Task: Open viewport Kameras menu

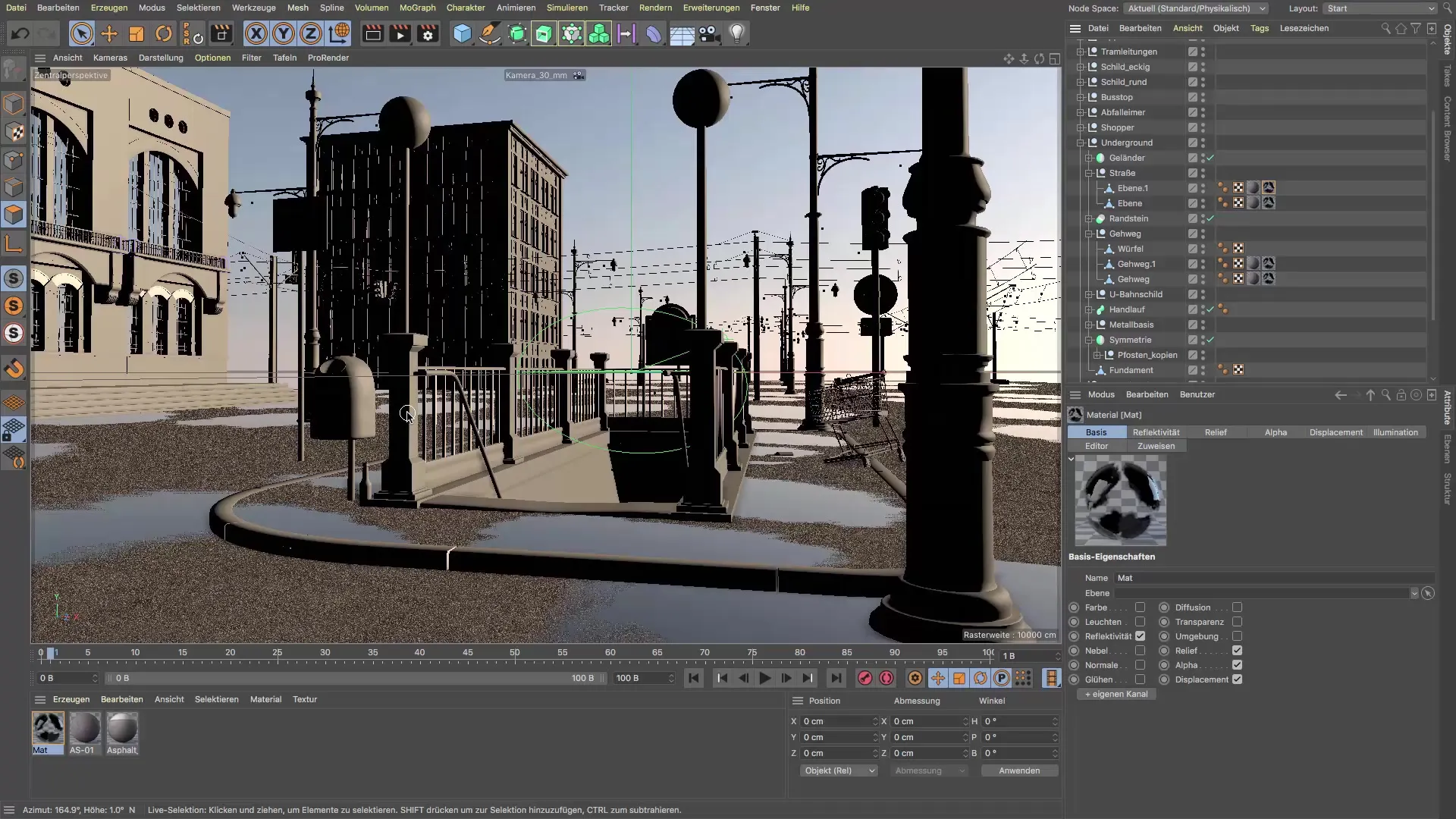Action: coord(110,58)
